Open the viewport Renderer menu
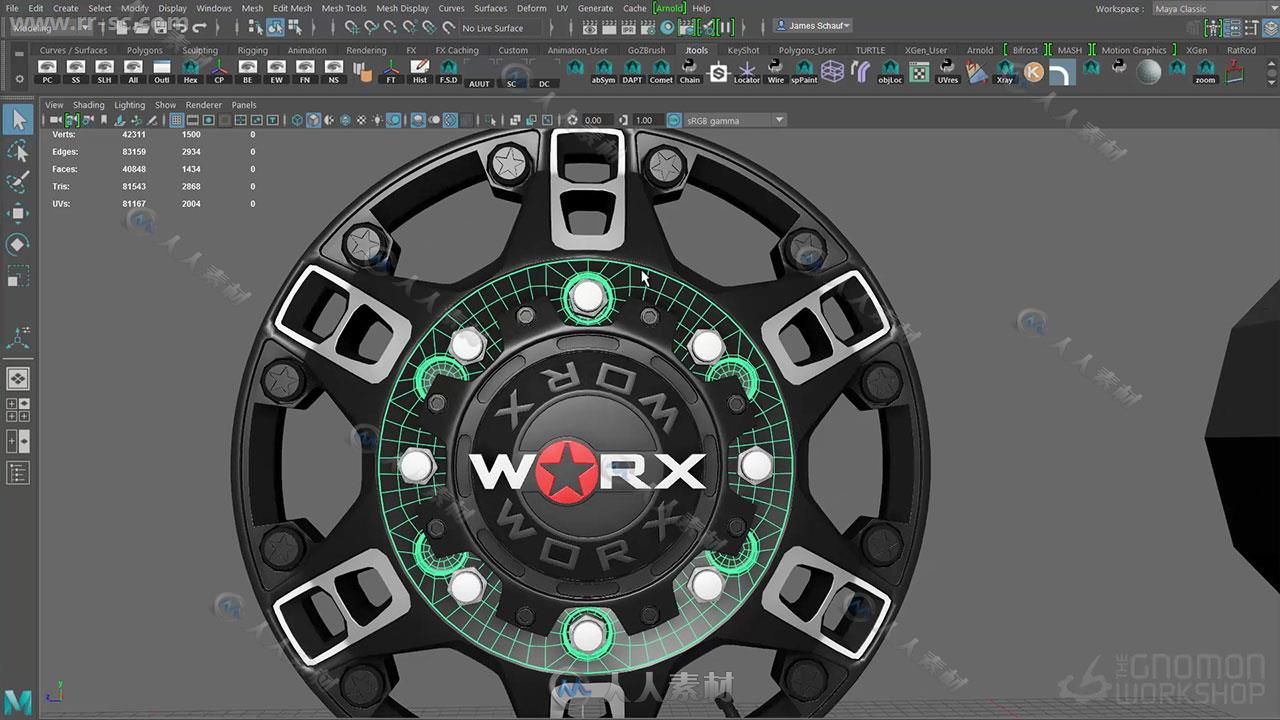The width and height of the screenshot is (1280, 720). click(x=204, y=104)
